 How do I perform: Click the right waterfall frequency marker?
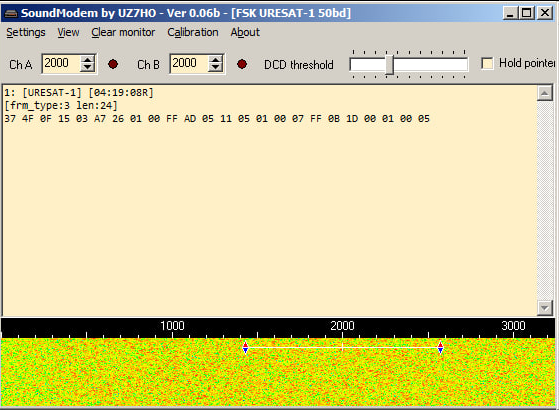pyautogui.click(x=440, y=347)
